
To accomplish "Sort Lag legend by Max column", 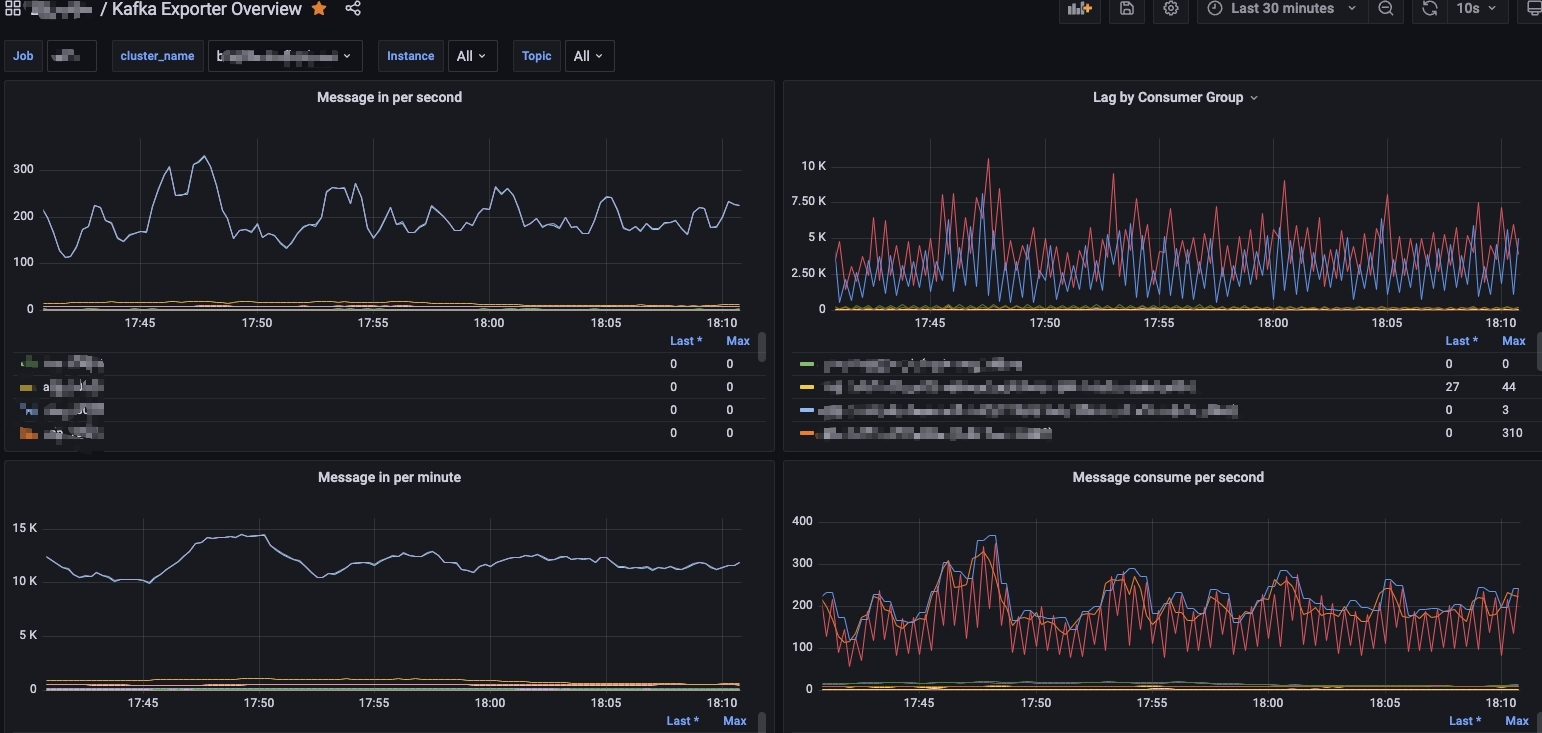I will [x=1514, y=341].
